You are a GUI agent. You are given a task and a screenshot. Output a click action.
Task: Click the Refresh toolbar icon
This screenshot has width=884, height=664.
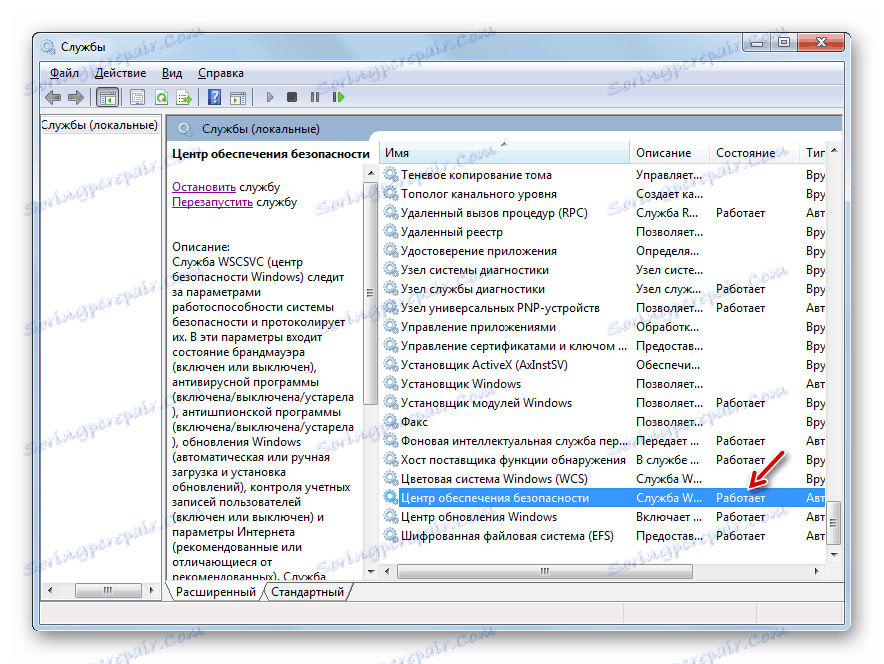pyautogui.click(x=161, y=98)
